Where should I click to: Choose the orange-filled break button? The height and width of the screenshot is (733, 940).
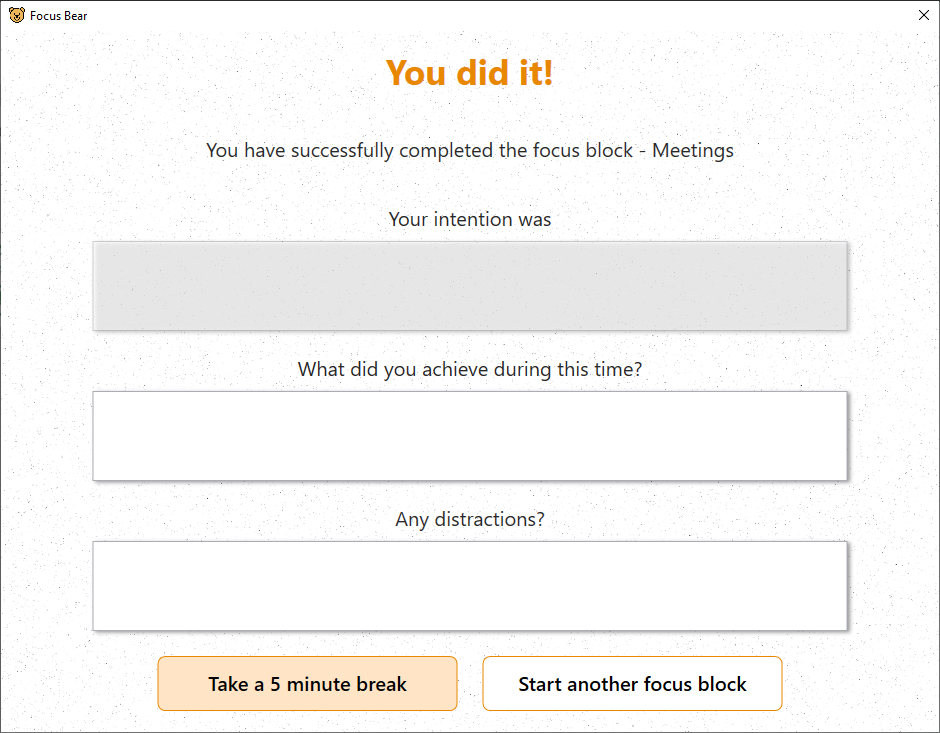pyautogui.click(x=308, y=684)
